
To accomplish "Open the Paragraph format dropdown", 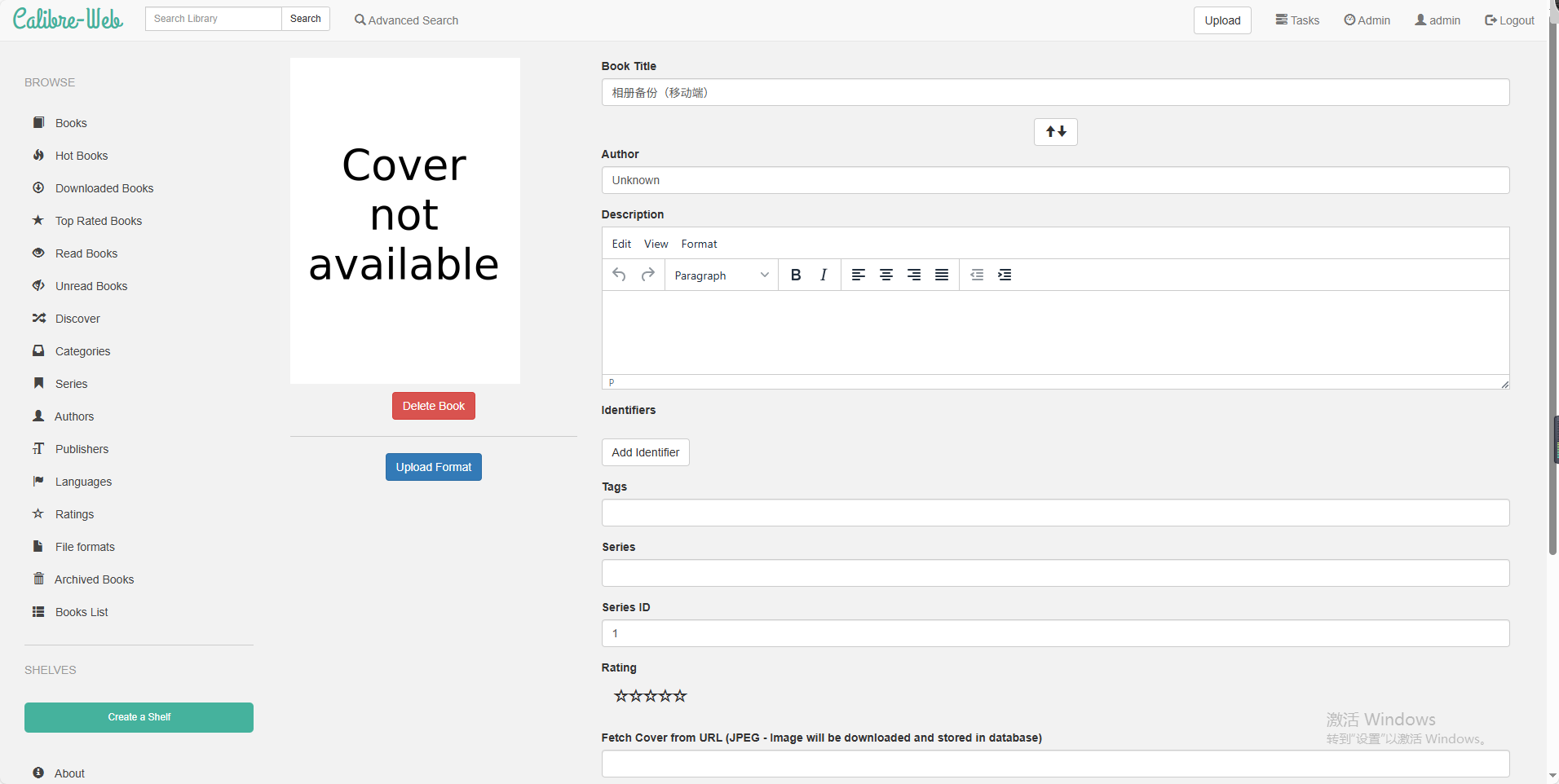I will pos(722,275).
